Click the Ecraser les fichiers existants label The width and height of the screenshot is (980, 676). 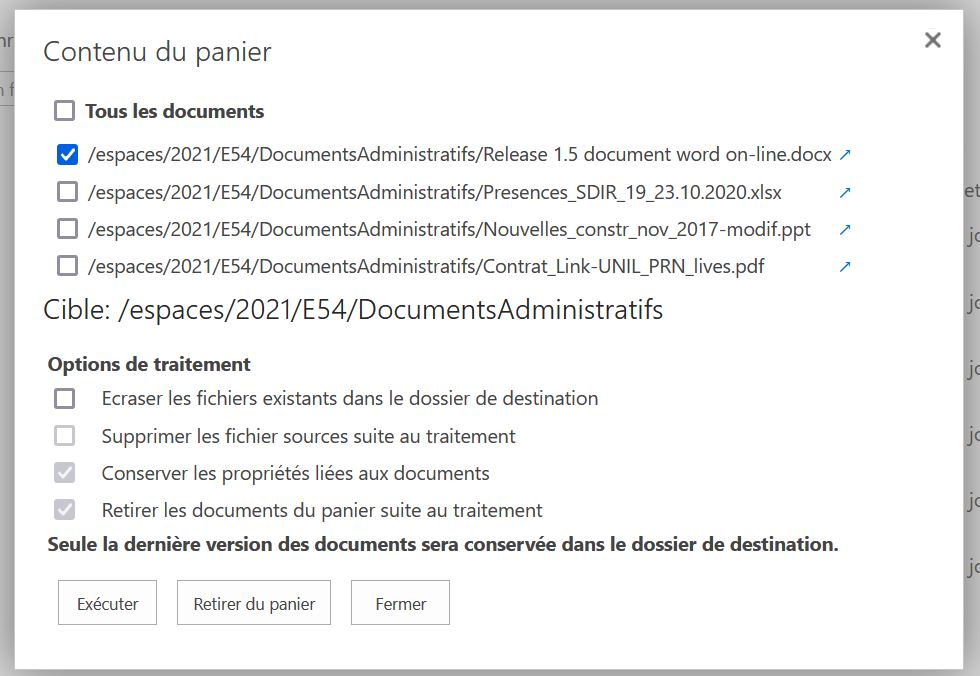pyautogui.click(x=349, y=398)
